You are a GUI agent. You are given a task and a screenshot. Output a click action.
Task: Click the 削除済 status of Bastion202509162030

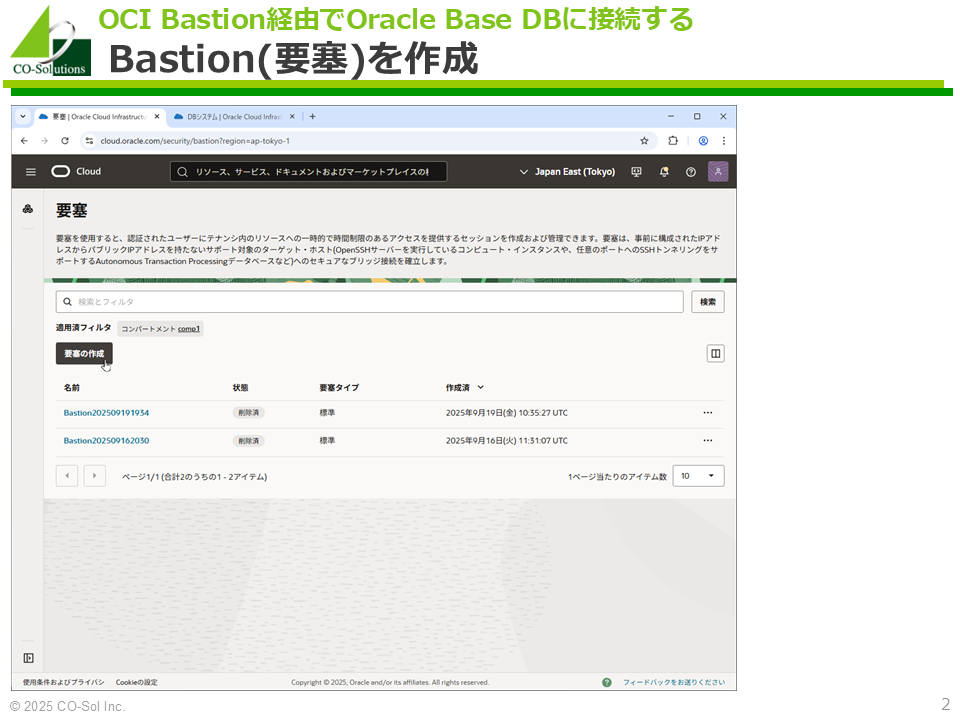pyautogui.click(x=249, y=441)
